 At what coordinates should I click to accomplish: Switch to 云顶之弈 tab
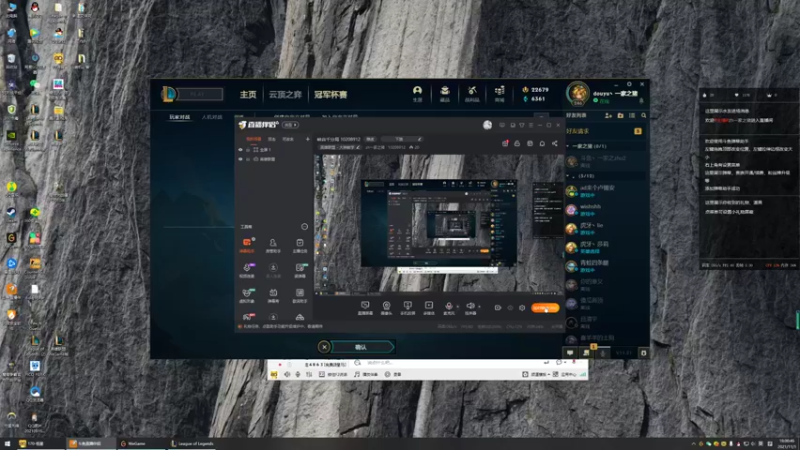pyautogui.click(x=285, y=94)
